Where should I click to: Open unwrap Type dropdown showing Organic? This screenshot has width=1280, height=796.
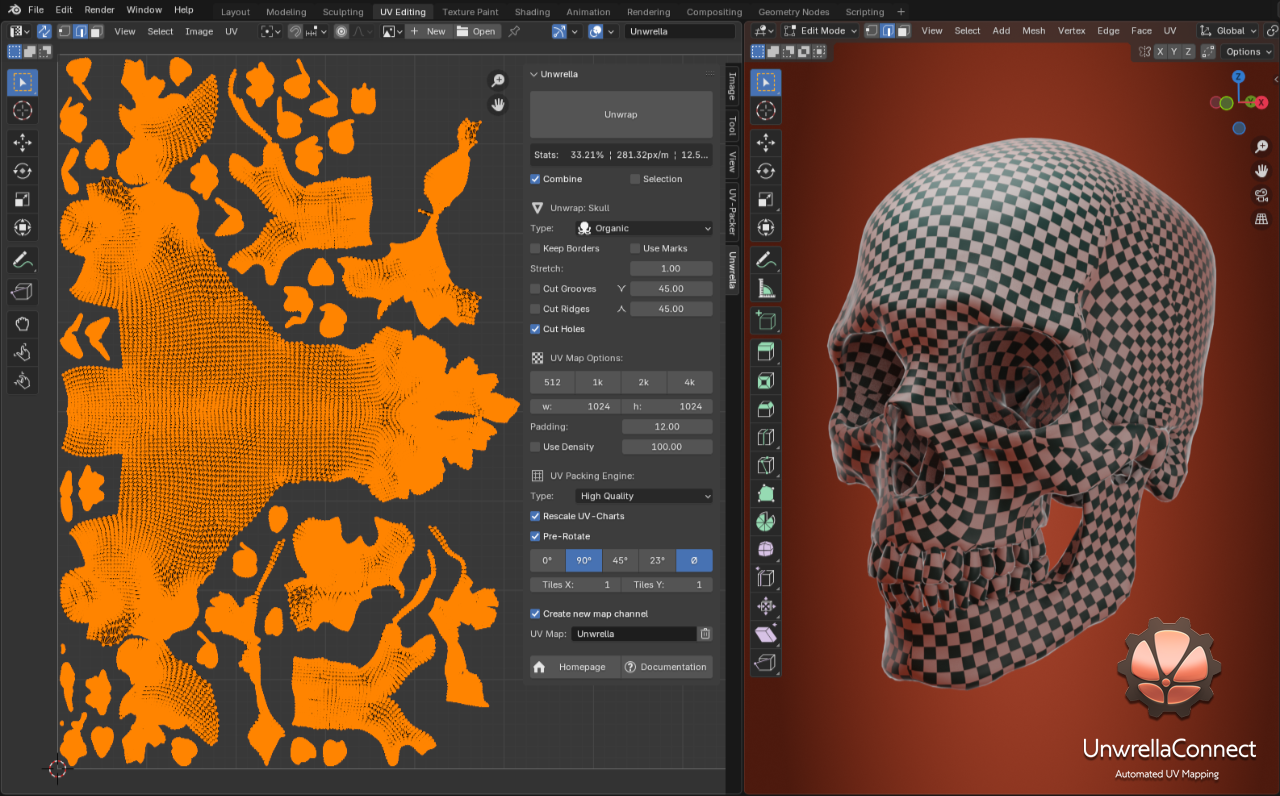pyautogui.click(x=644, y=228)
